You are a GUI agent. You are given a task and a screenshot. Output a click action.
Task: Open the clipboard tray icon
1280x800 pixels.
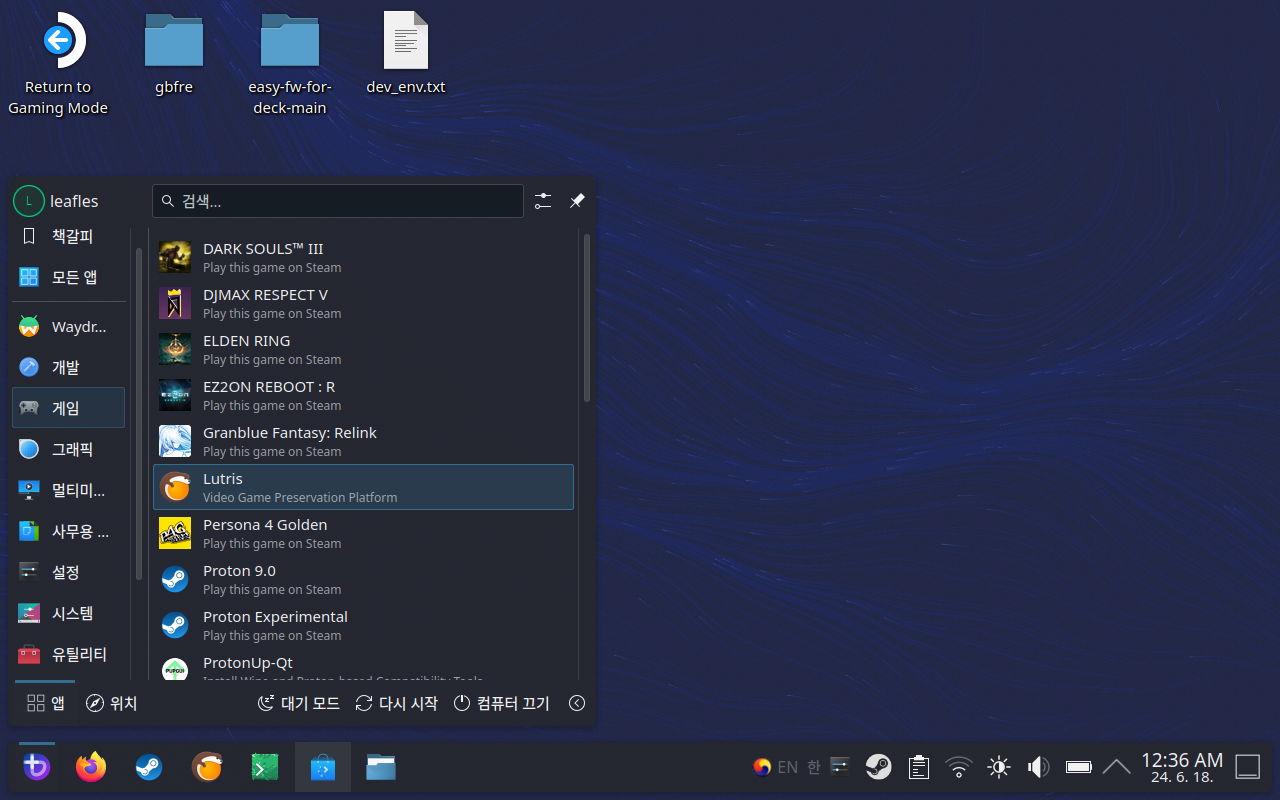918,767
